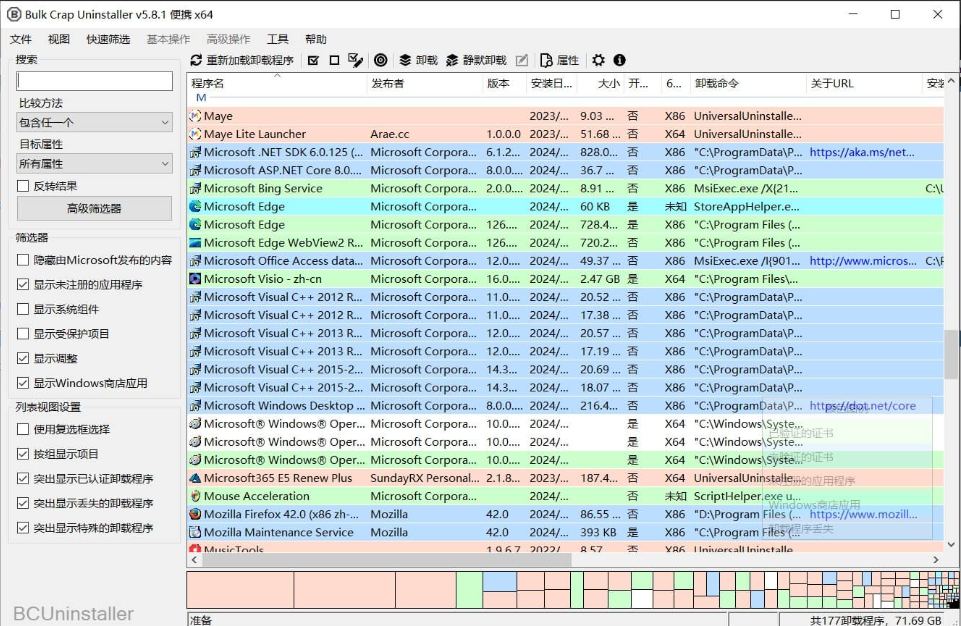Screen dimensions: 961x626
Task: Click the reload uninstallers refresh icon
Action: click(196, 60)
